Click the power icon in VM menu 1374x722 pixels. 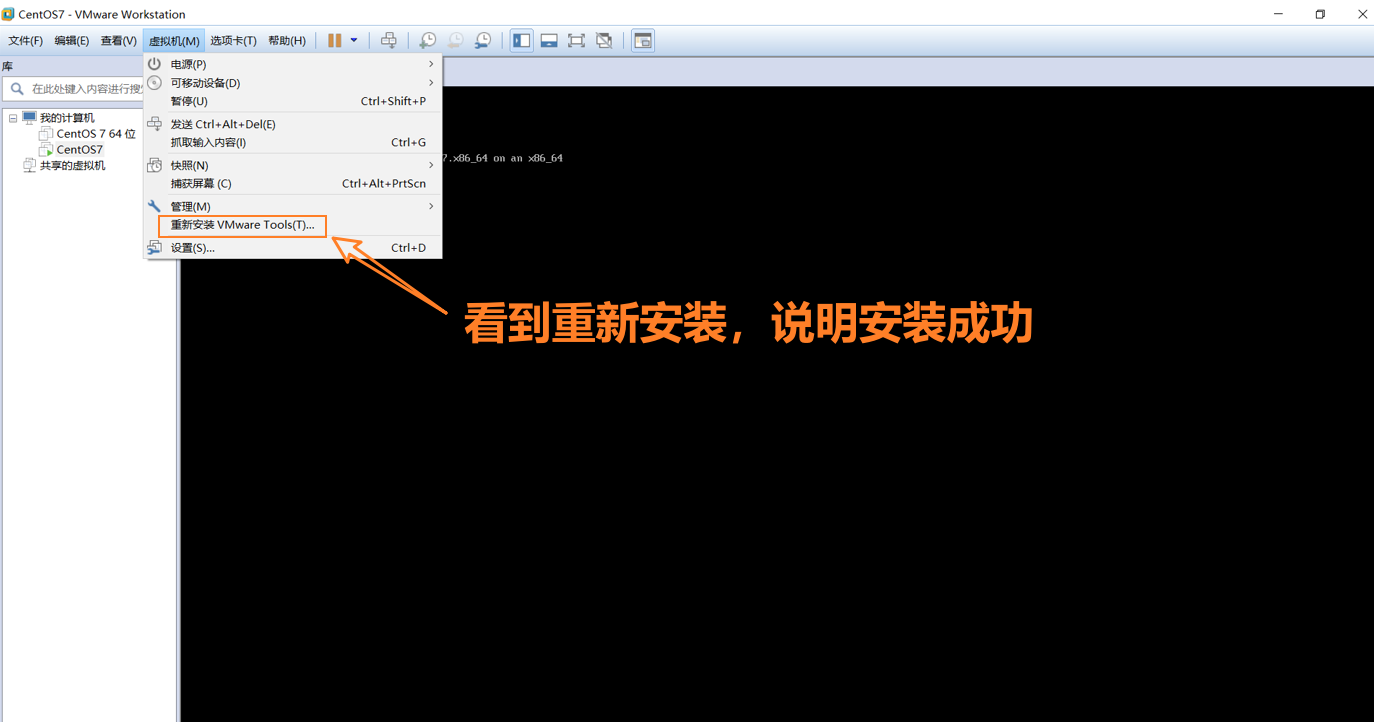click(155, 64)
